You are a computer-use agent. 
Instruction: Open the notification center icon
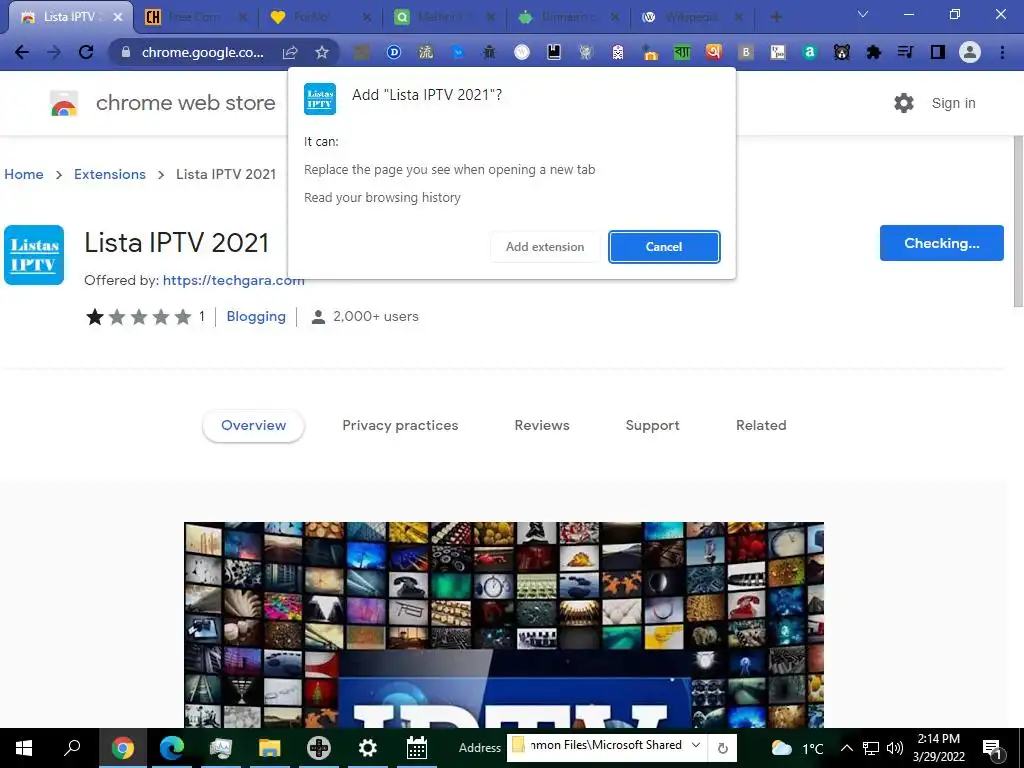tap(993, 748)
